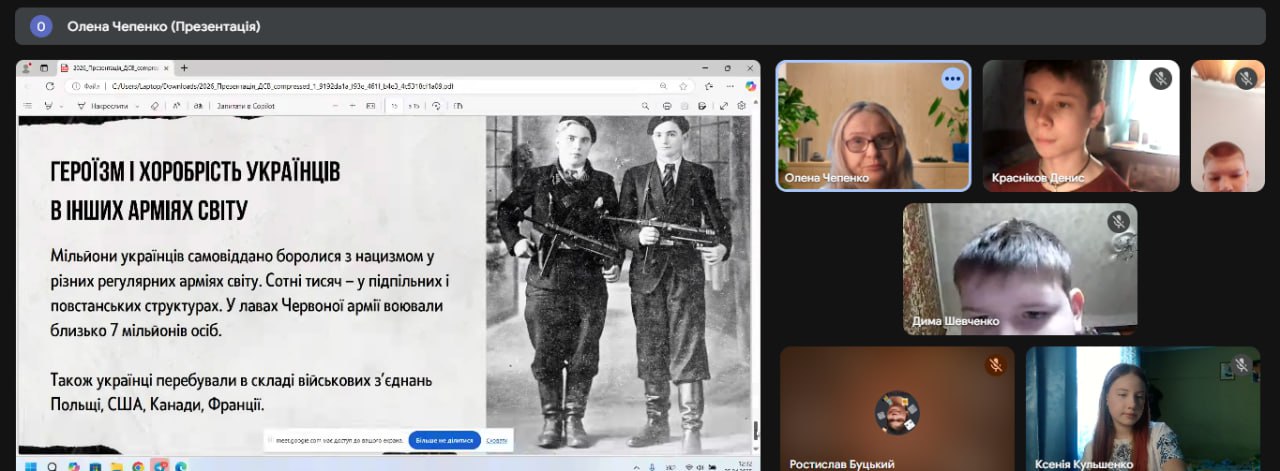Toggle the muted microphone on Красніков Денис's tile
Viewport: 1280px width, 471px height.
point(1160,78)
